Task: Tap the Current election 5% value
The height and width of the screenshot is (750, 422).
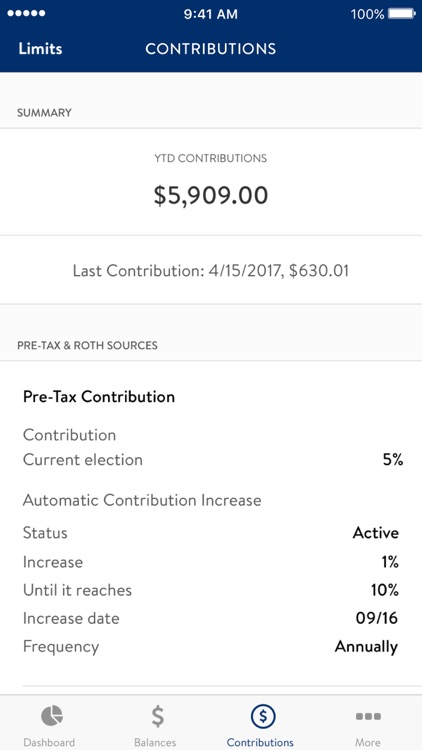Action: click(x=393, y=460)
